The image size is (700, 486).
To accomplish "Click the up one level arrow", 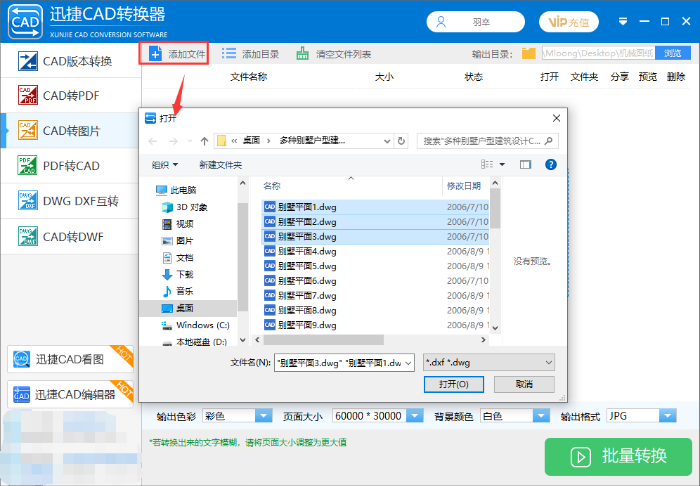I will tap(204, 141).
